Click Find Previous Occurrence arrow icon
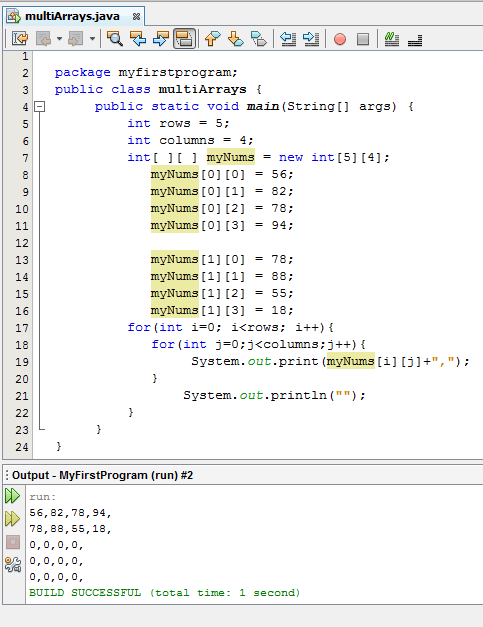The width and height of the screenshot is (483, 627). (x=138, y=39)
